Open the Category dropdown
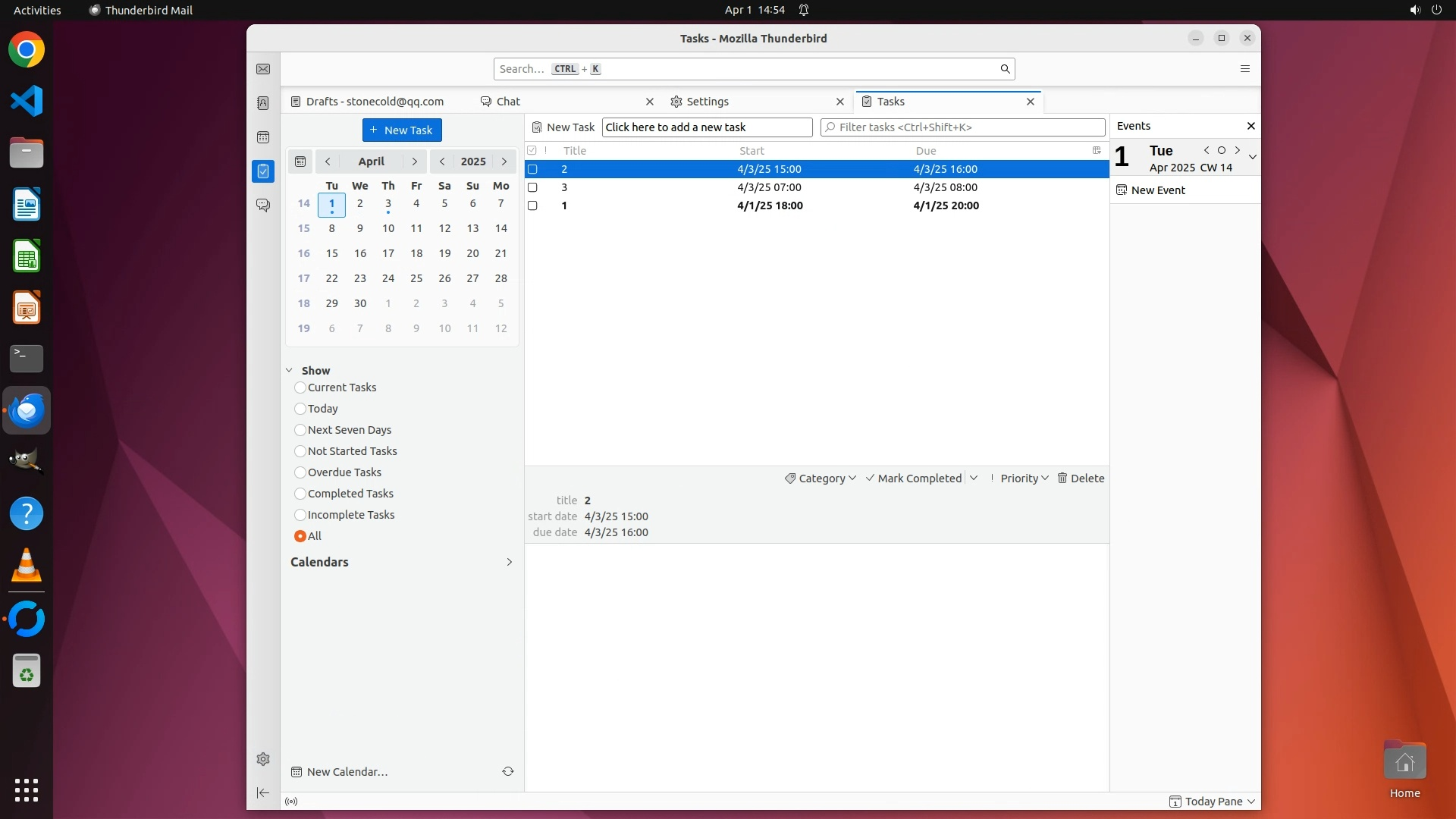Image resolution: width=1456 pixels, height=819 pixels. (821, 479)
